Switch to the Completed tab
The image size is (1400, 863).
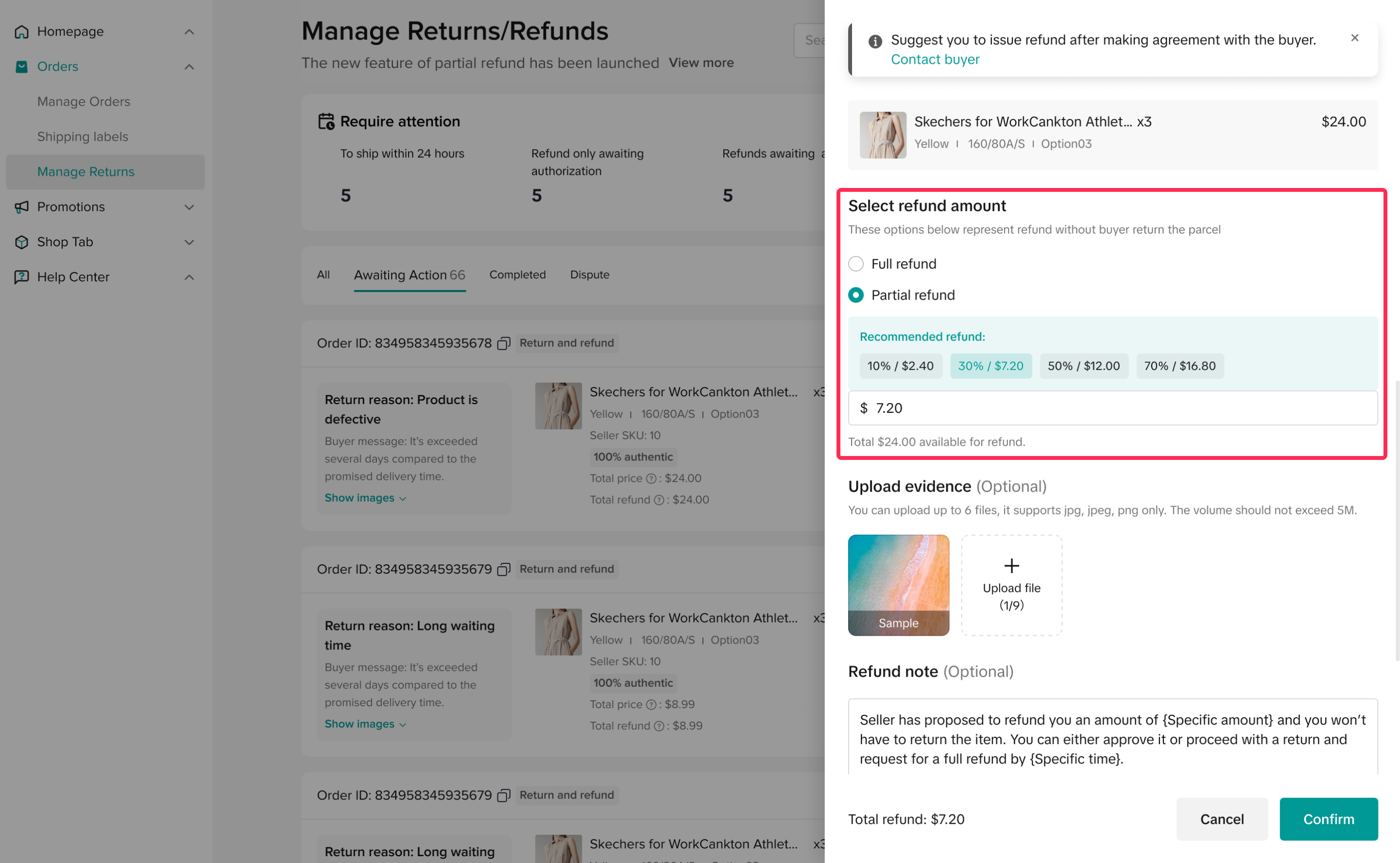pos(517,274)
